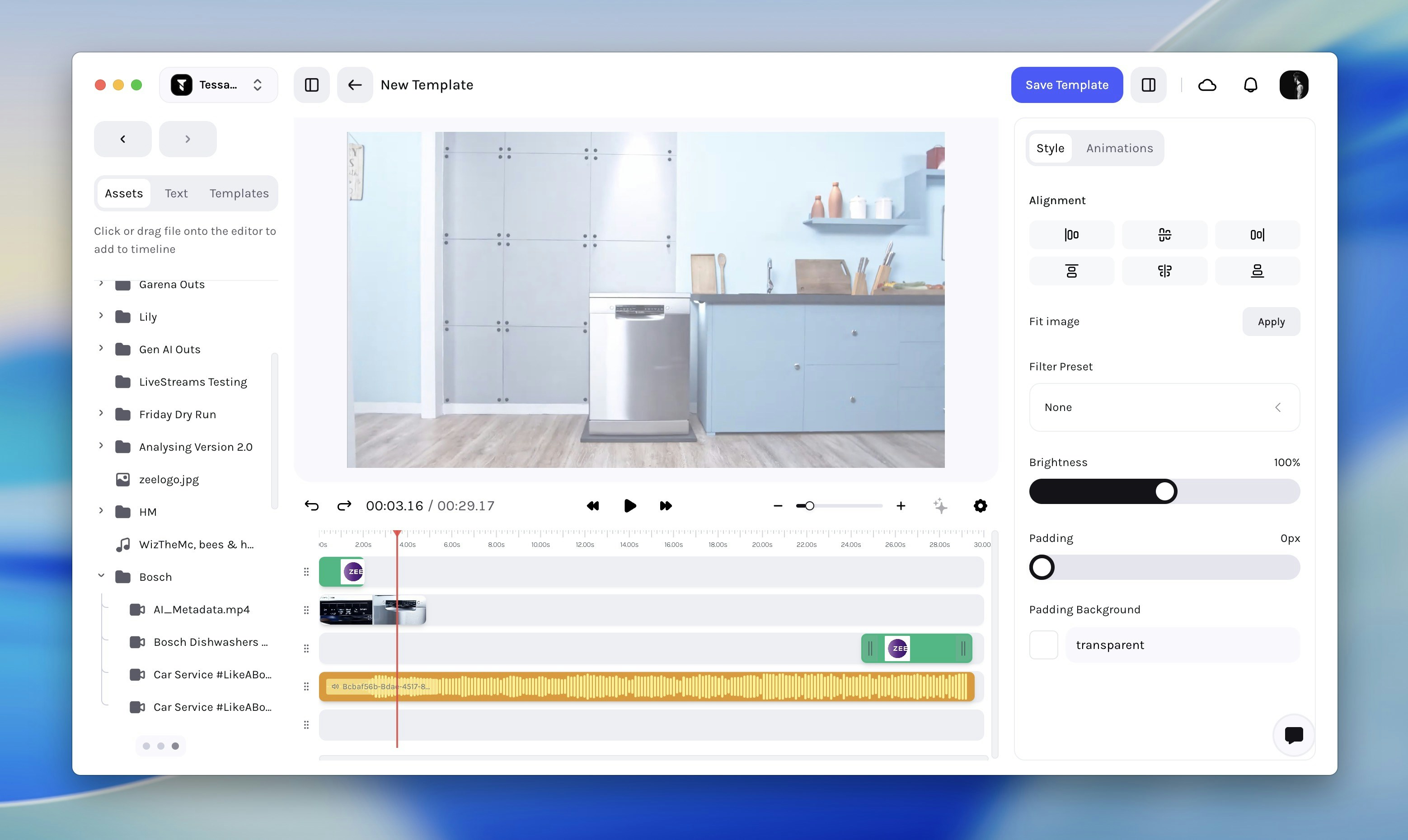
Task: Select the align left icon under Alignment
Action: 1071,234
